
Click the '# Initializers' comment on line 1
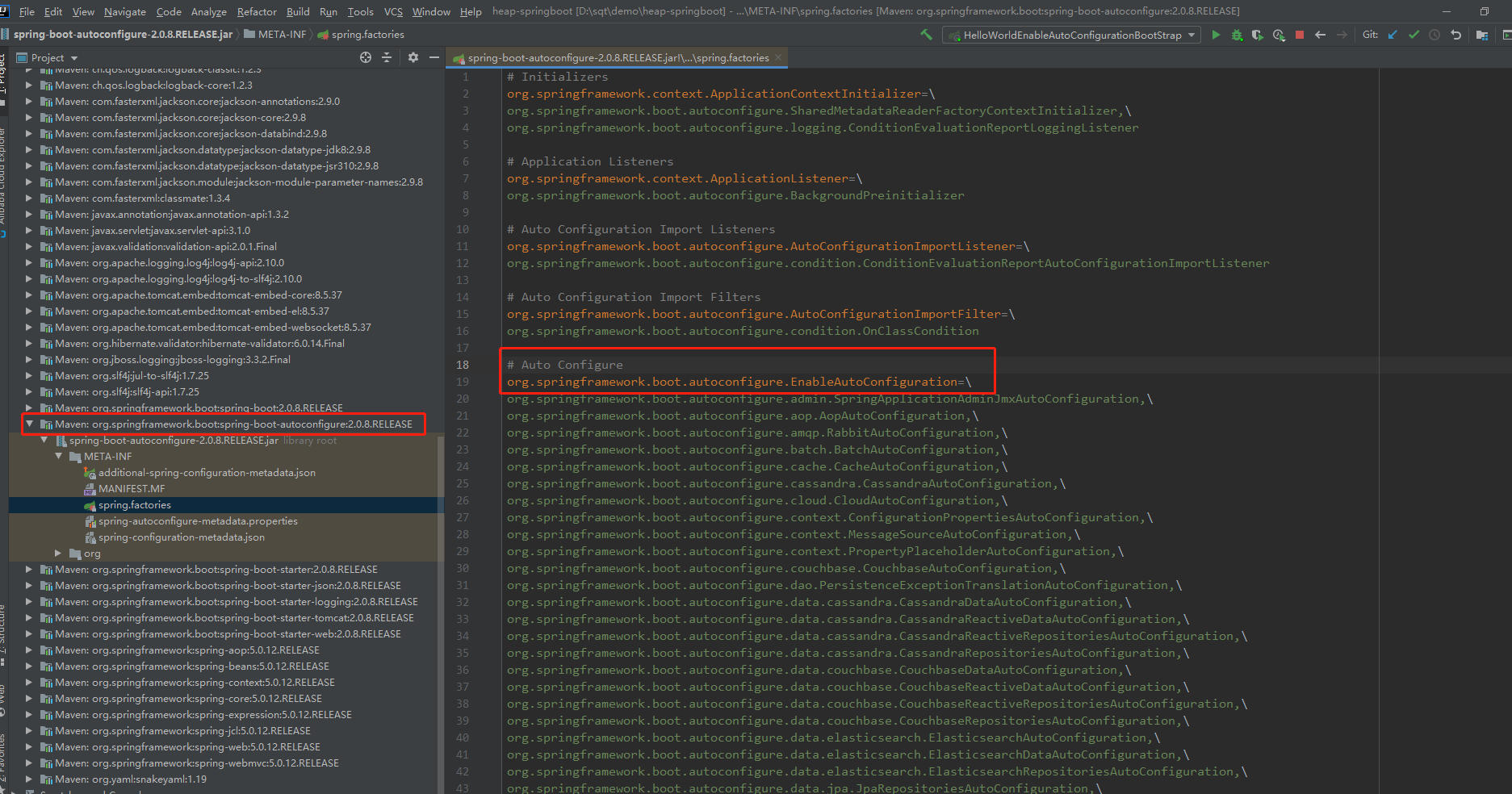pos(558,77)
